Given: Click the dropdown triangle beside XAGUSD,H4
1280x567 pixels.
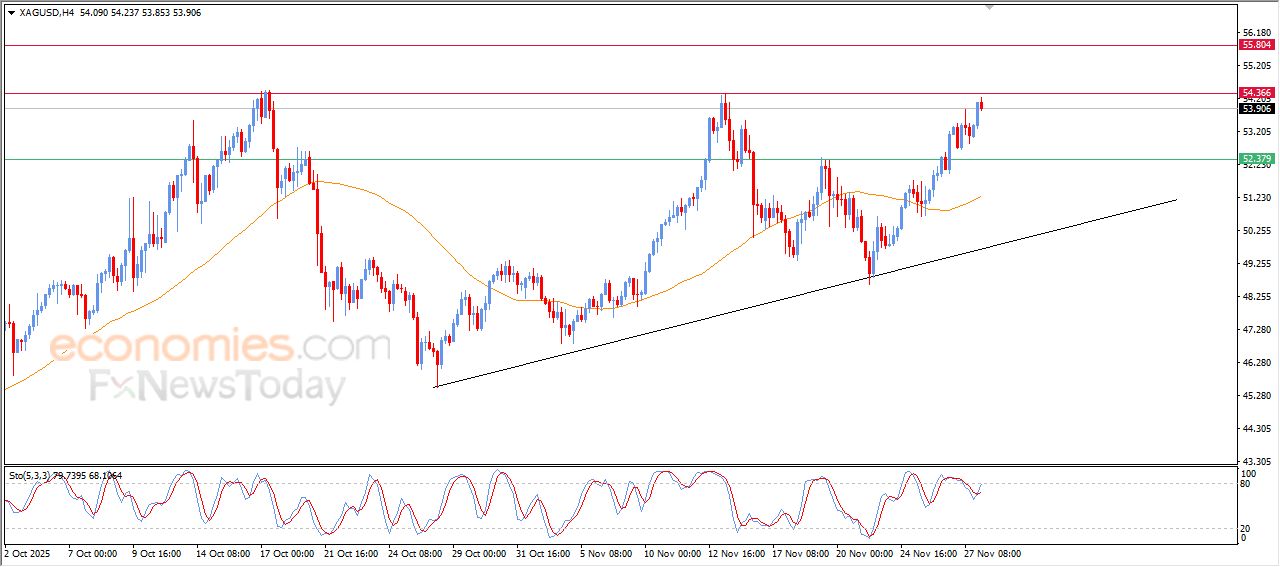Looking at the screenshot, I should (11, 13).
